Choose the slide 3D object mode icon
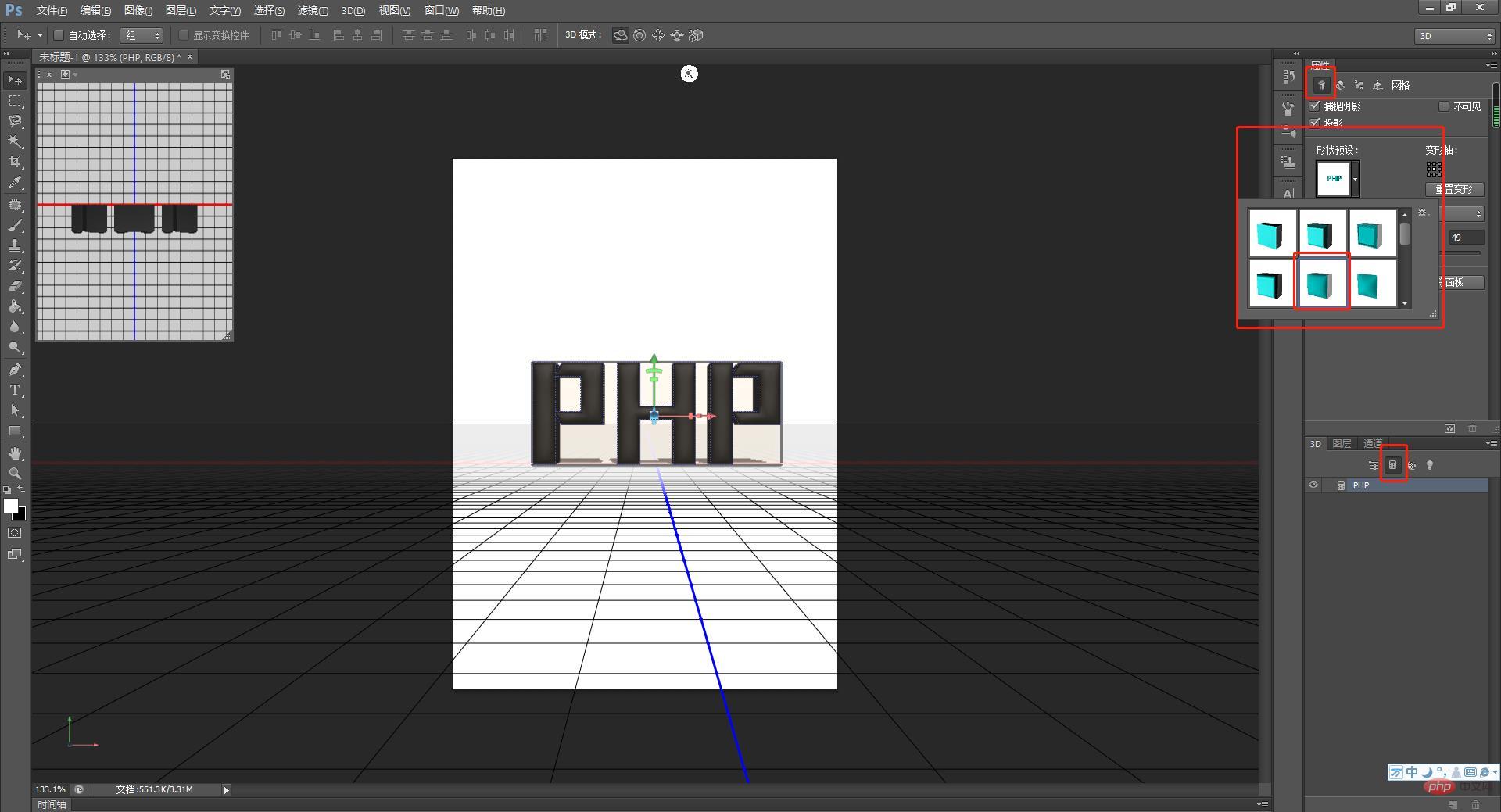This screenshot has height=812, width=1501. tap(677, 35)
